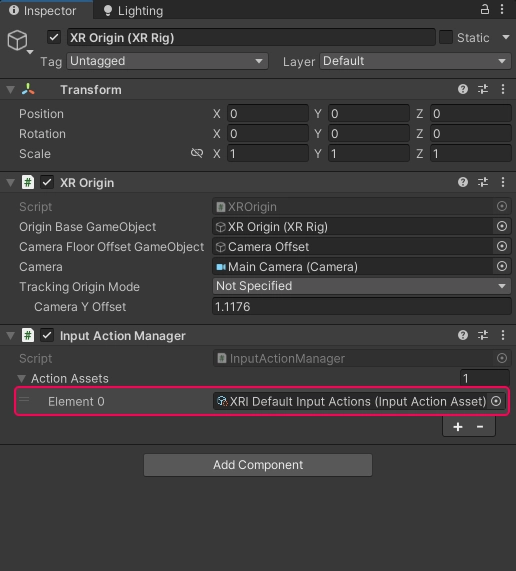Collapse the Input Action Manager foldout

[x=11, y=335]
